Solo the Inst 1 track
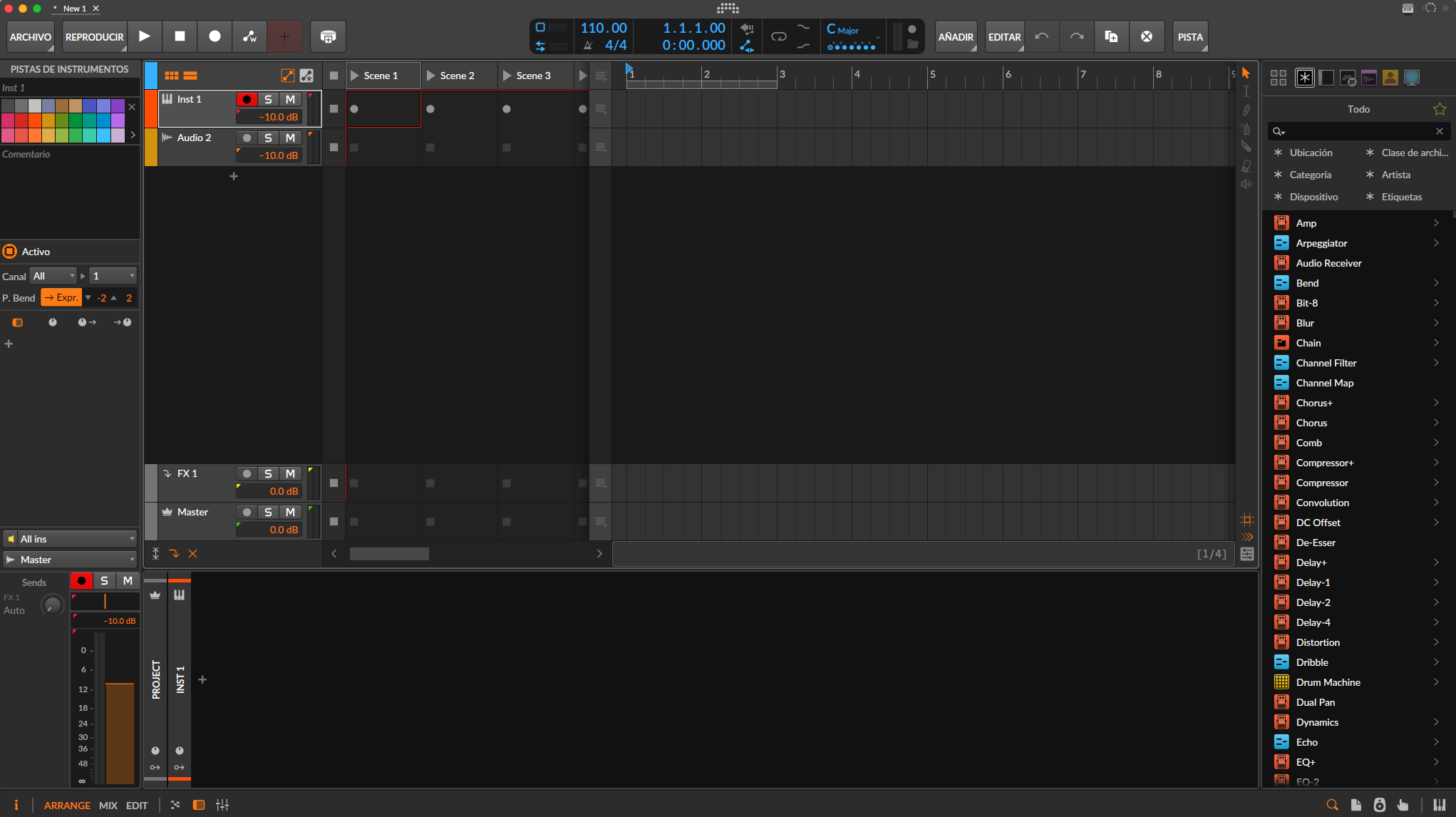The width and height of the screenshot is (1456, 817). click(x=269, y=99)
